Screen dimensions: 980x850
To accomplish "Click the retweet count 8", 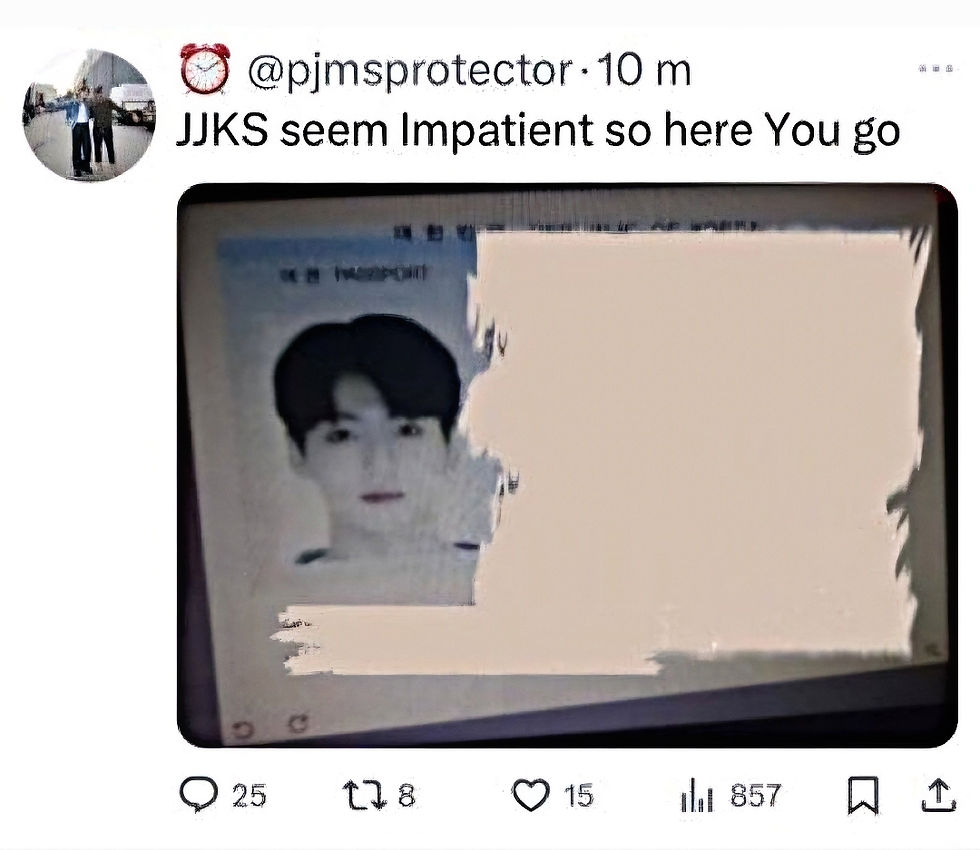I will coord(406,796).
